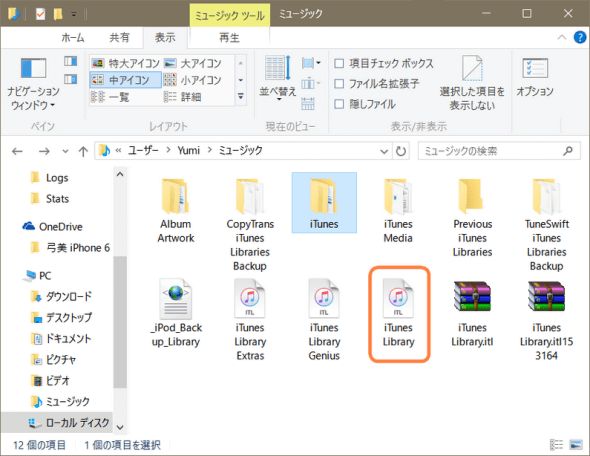The height and width of the screenshot is (456, 590).
Task: Switch to large thumbnails view in status bar
Action: click(x=576, y=445)
